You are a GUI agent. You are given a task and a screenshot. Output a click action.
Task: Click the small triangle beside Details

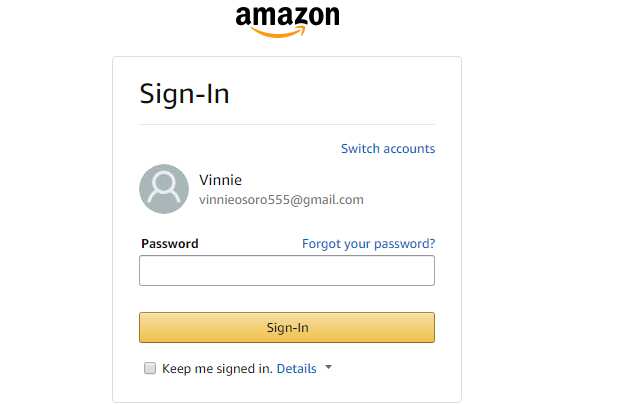(329, 367)
